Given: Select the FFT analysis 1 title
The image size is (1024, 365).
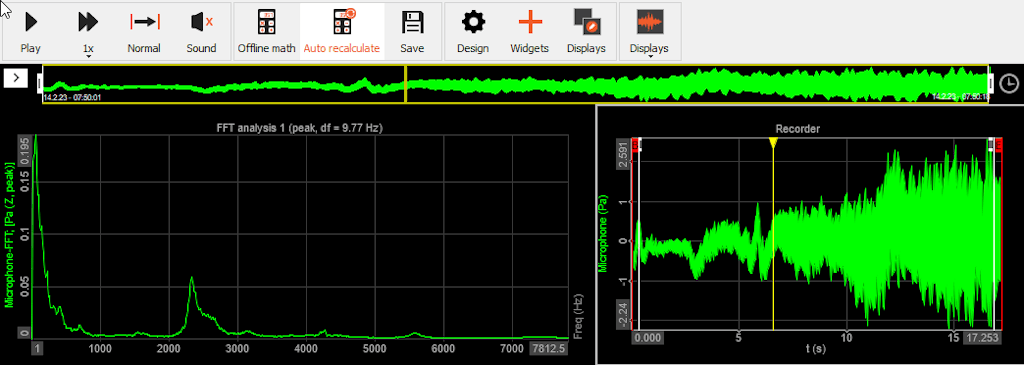Looking at the screenshot, I should click(299, 129).
